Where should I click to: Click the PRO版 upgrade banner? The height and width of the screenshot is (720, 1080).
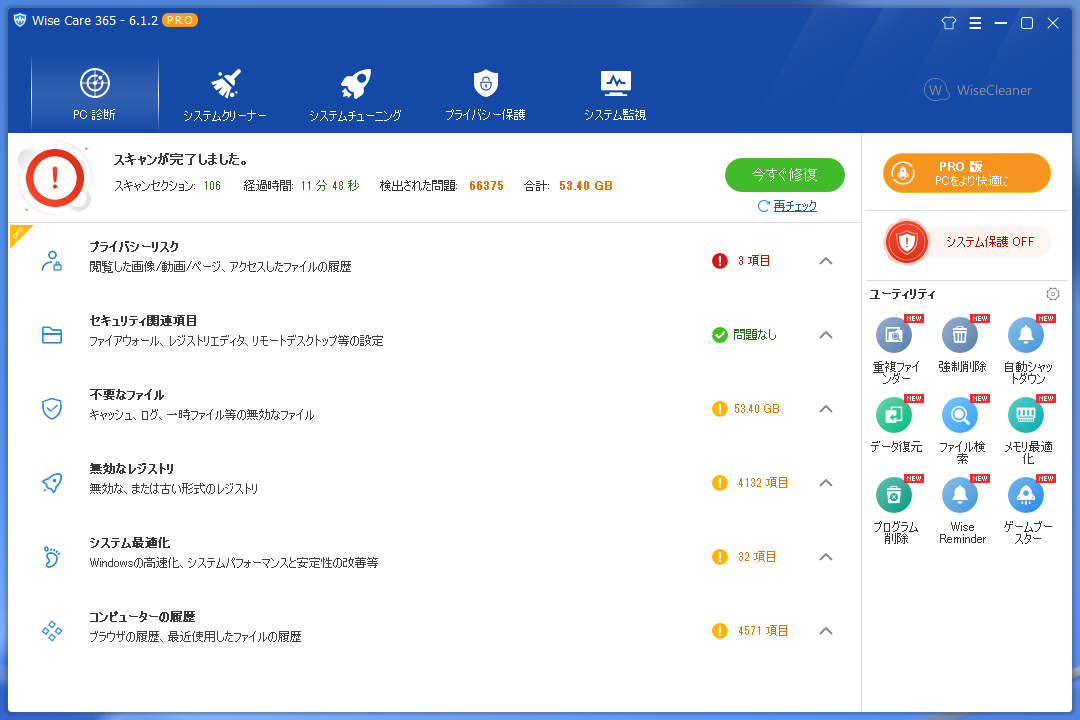tap(963, 173)
